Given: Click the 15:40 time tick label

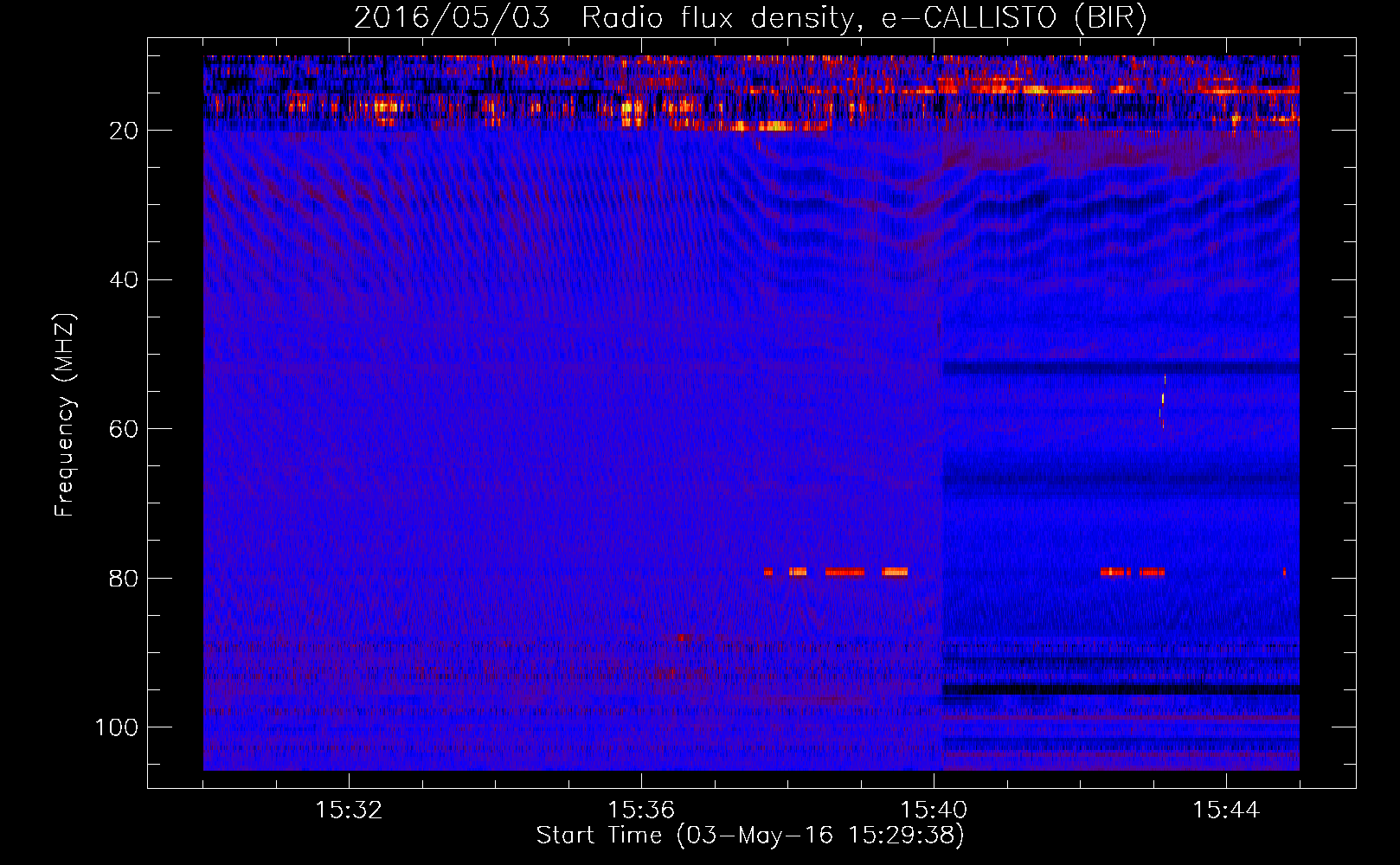Looking at the screenshot, I should click(934, 811).
